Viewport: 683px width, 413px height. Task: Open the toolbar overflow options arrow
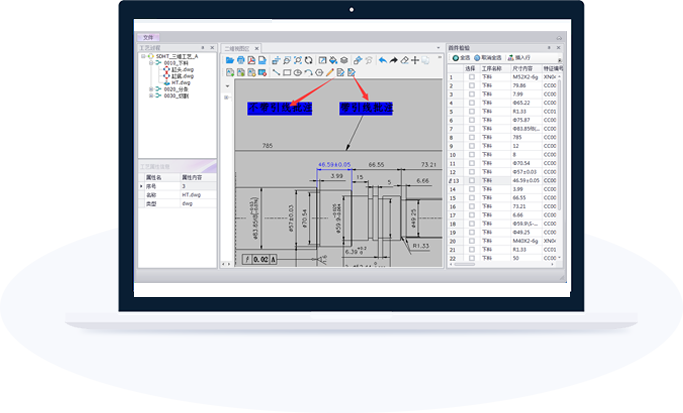coord(440,57)
